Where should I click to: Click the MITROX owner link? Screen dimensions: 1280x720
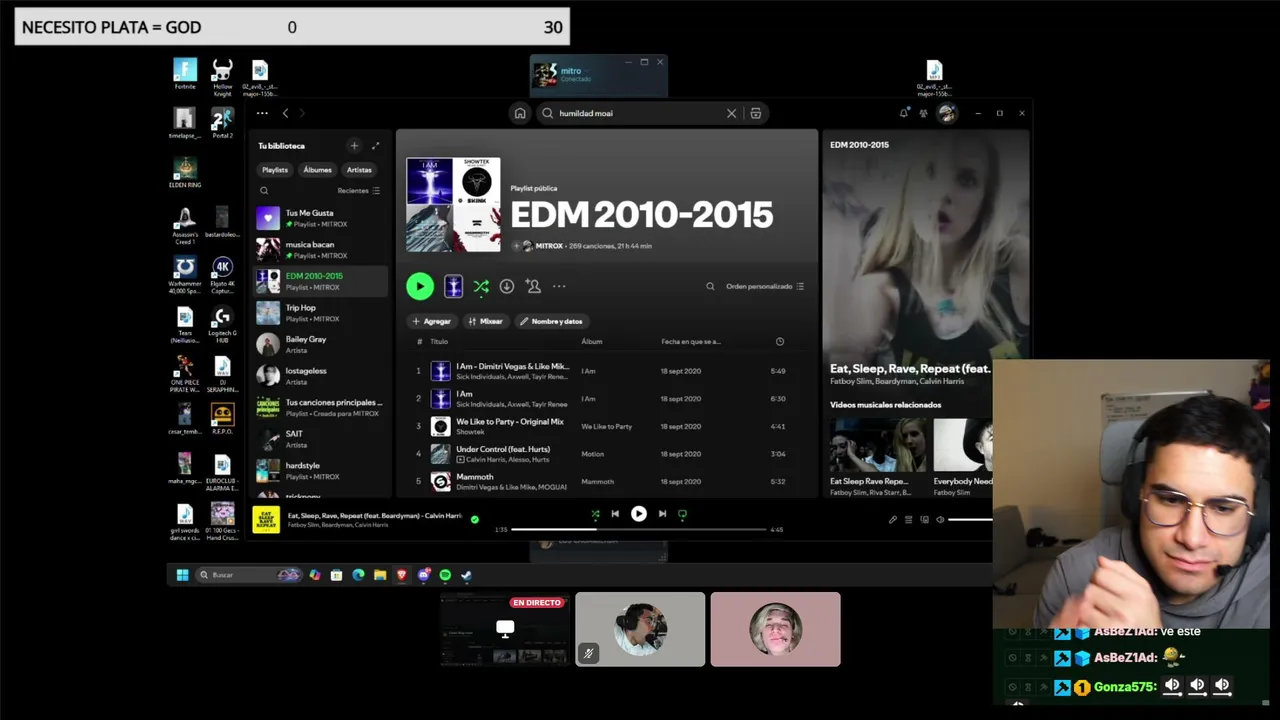coord(549,246)
